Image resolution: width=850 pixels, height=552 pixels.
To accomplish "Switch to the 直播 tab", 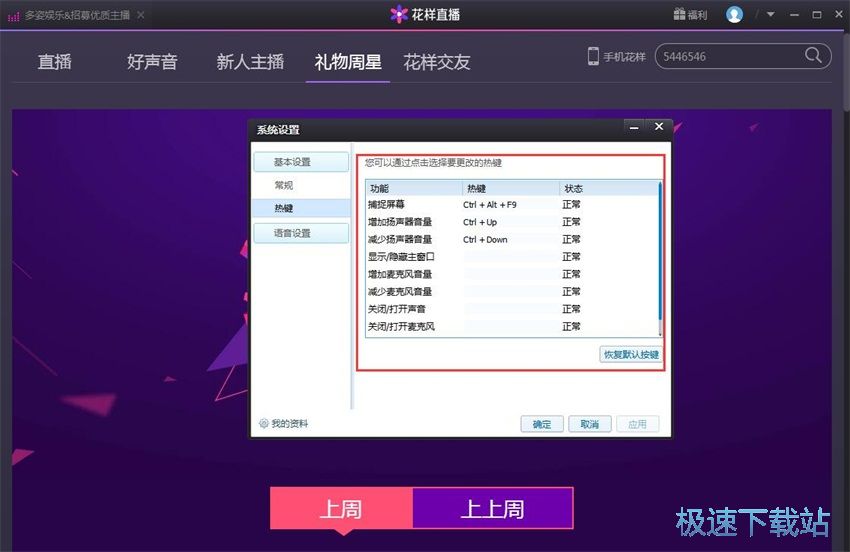I will (55, 62).
